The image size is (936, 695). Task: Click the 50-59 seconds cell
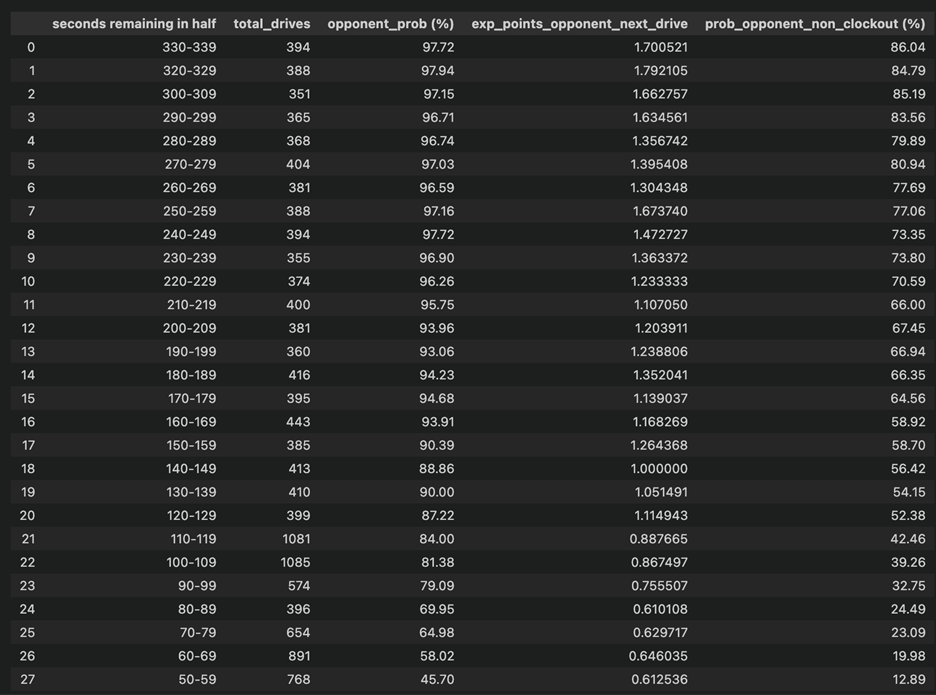[x=197, y=679]
